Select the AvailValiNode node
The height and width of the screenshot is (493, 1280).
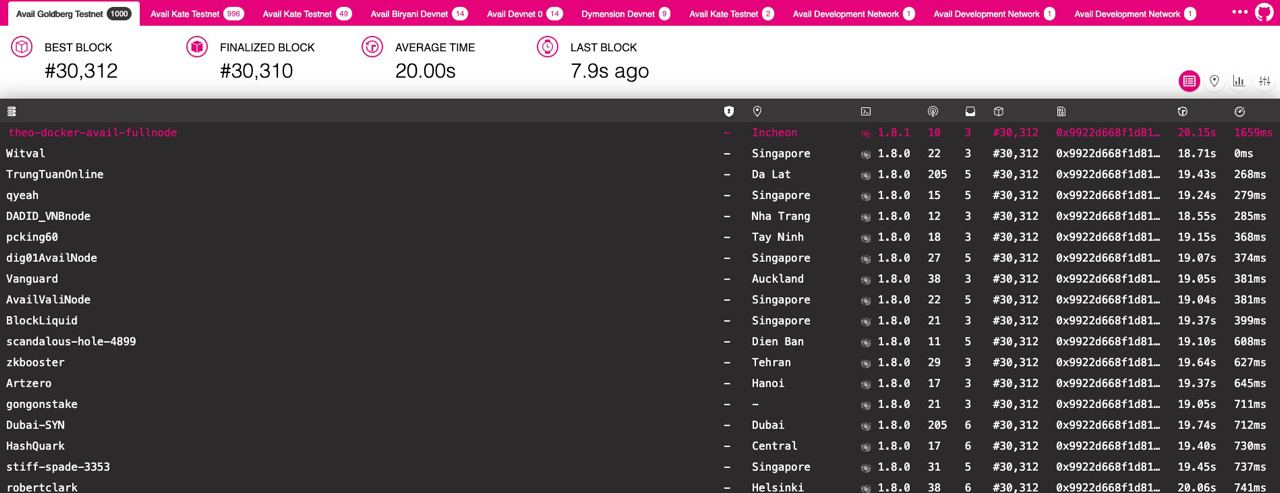(640, 300)
